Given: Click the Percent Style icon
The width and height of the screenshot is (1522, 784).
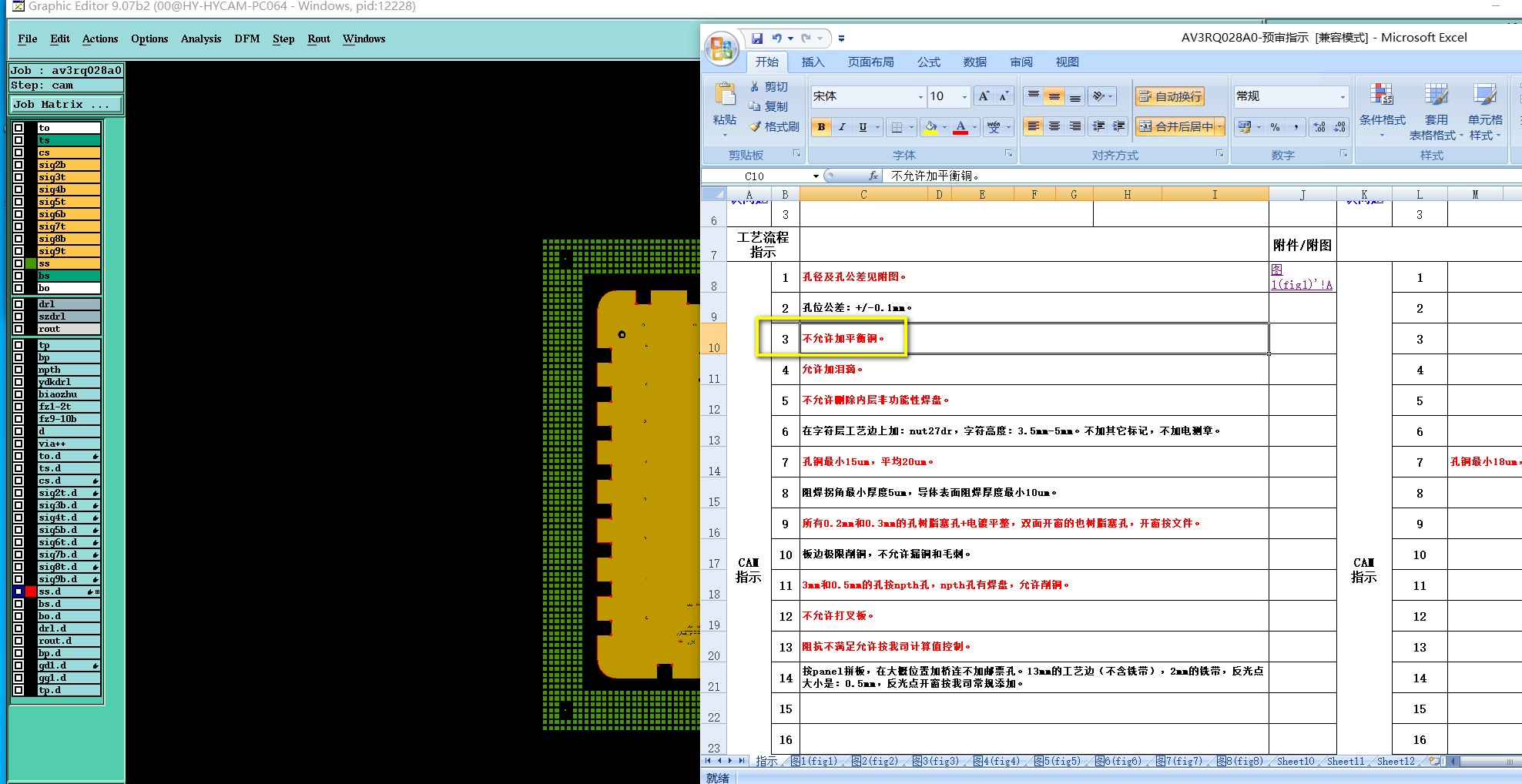Looking at the screenshot, I should [x=1276, y=127].
